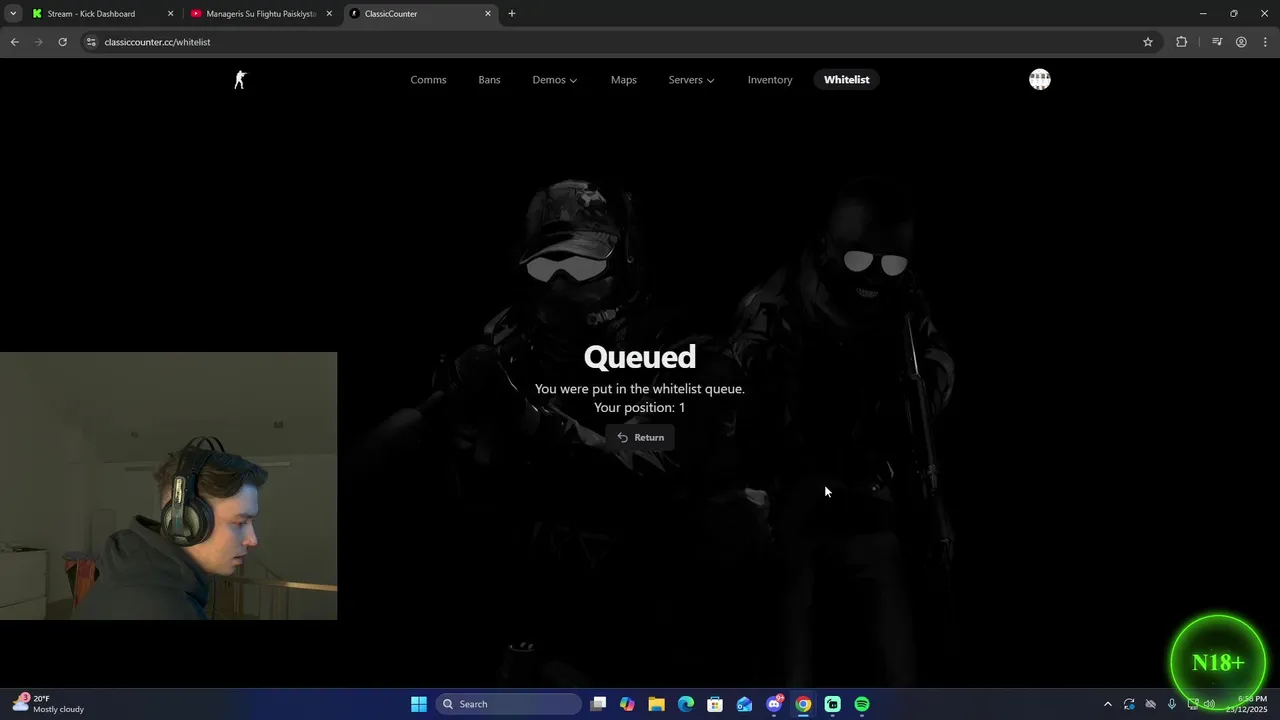Open Spotify from the taskbar
The height and width of the screenshot is (720, 1280).
point(862,704)
